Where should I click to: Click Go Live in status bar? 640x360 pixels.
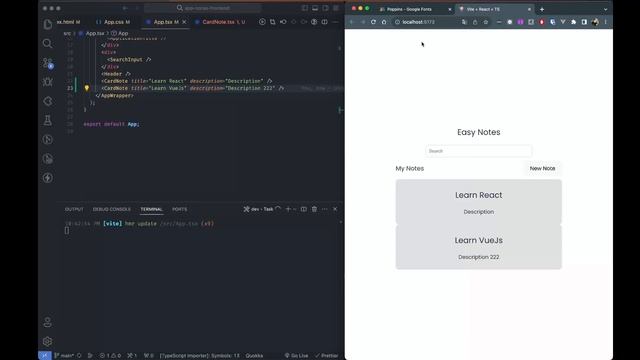coord(296,356)
